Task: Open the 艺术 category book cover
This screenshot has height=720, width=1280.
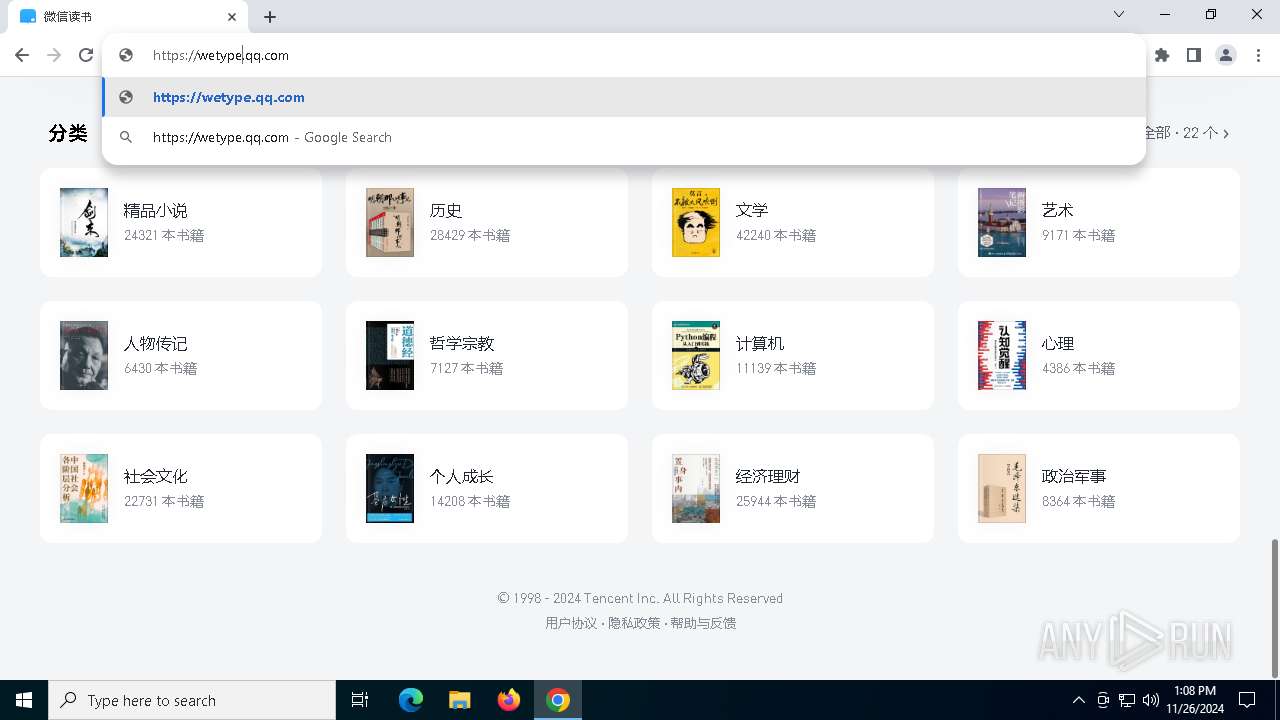Action: pos(1002,222)
